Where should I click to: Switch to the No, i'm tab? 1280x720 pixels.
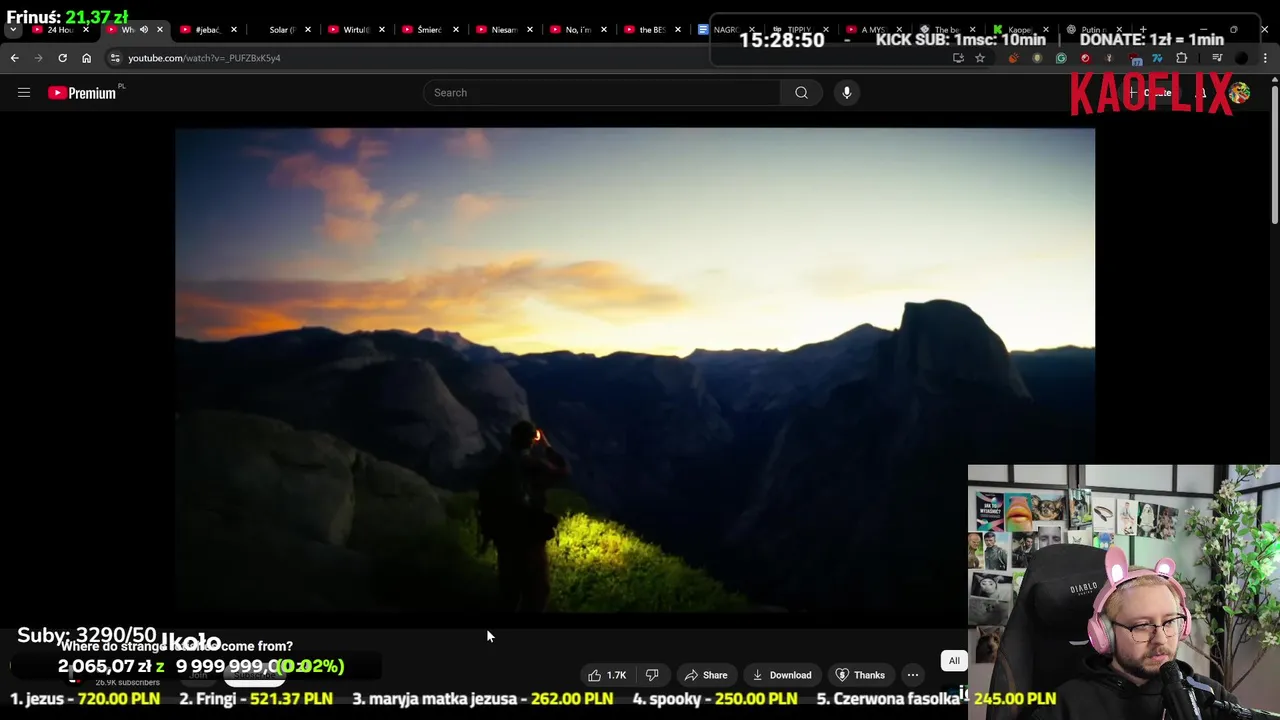coord(577,30)
